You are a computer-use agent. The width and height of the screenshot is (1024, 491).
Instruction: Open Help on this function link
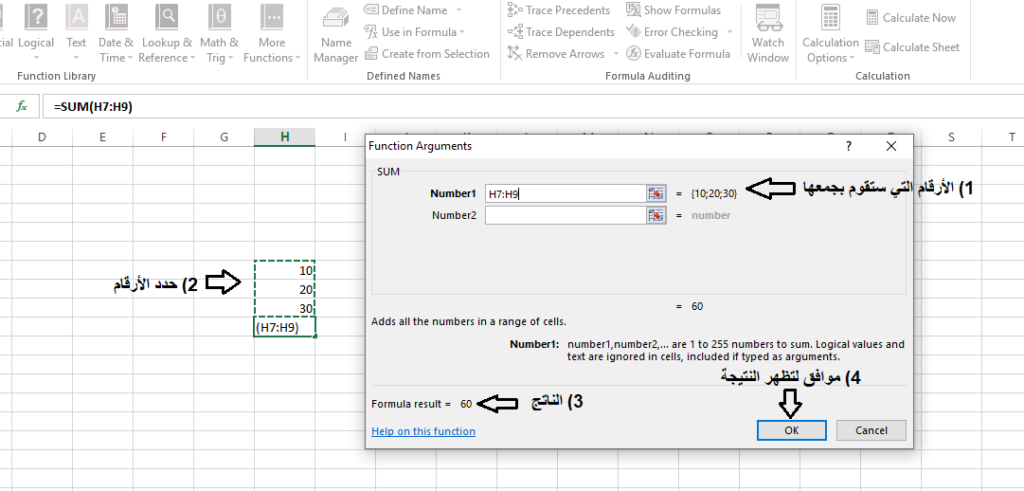pos(423,431)
